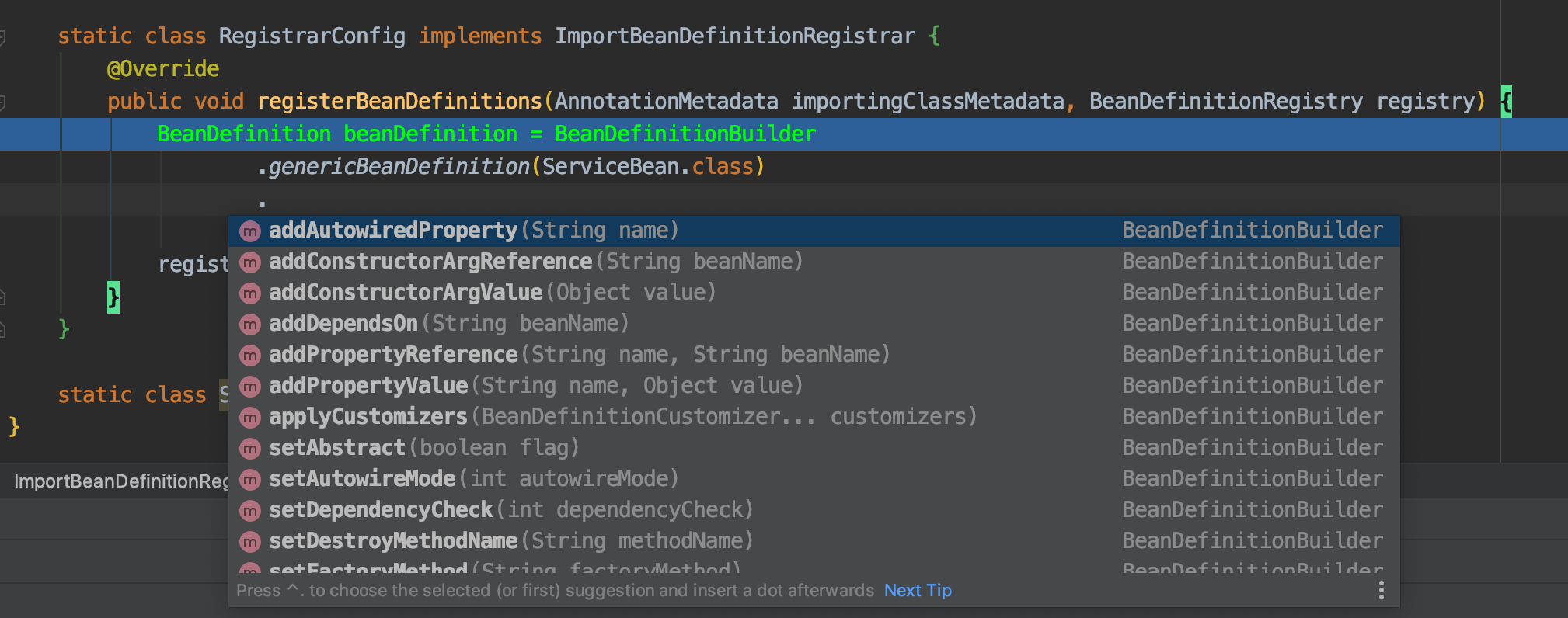Click the ImportBeanDefinitionRegistrar interface name
The image size is (1568, 618).
(735, 36)
